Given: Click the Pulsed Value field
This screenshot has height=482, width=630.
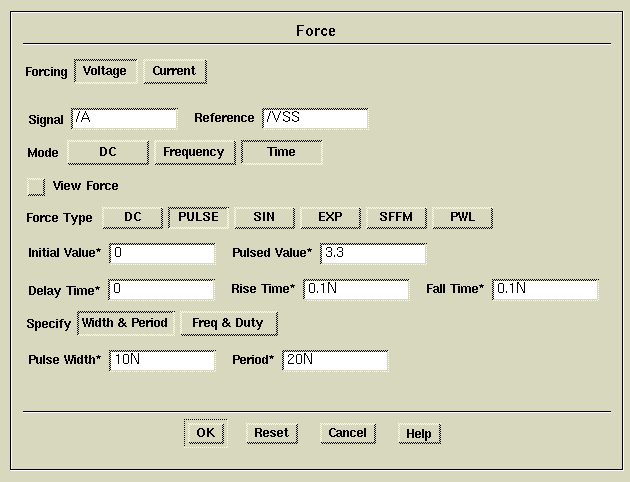Looking at the screenshot, I should [x=373, y=253].
